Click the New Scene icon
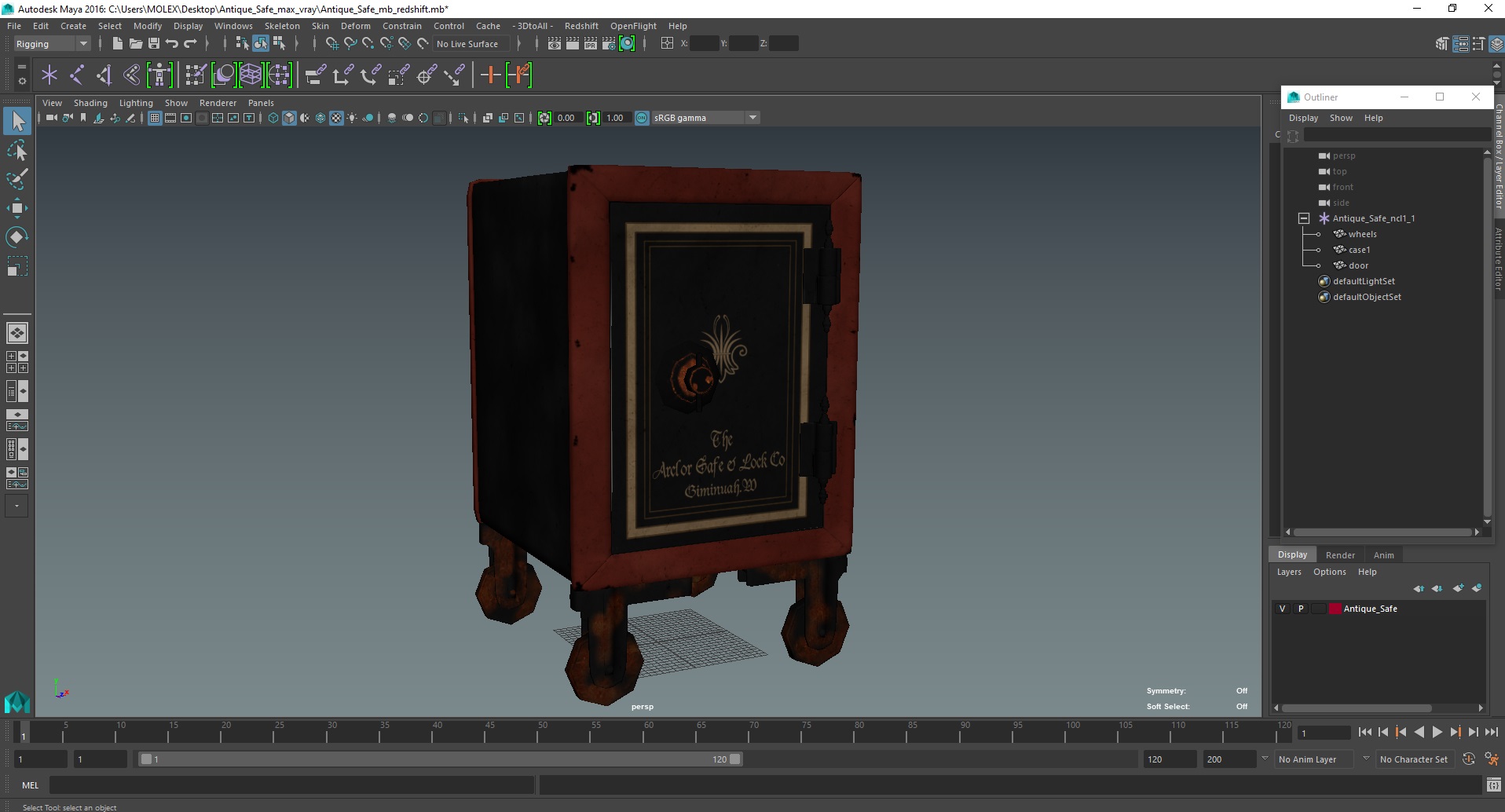The height and width of the screenshot is (812, 1505). coord(117,43)
